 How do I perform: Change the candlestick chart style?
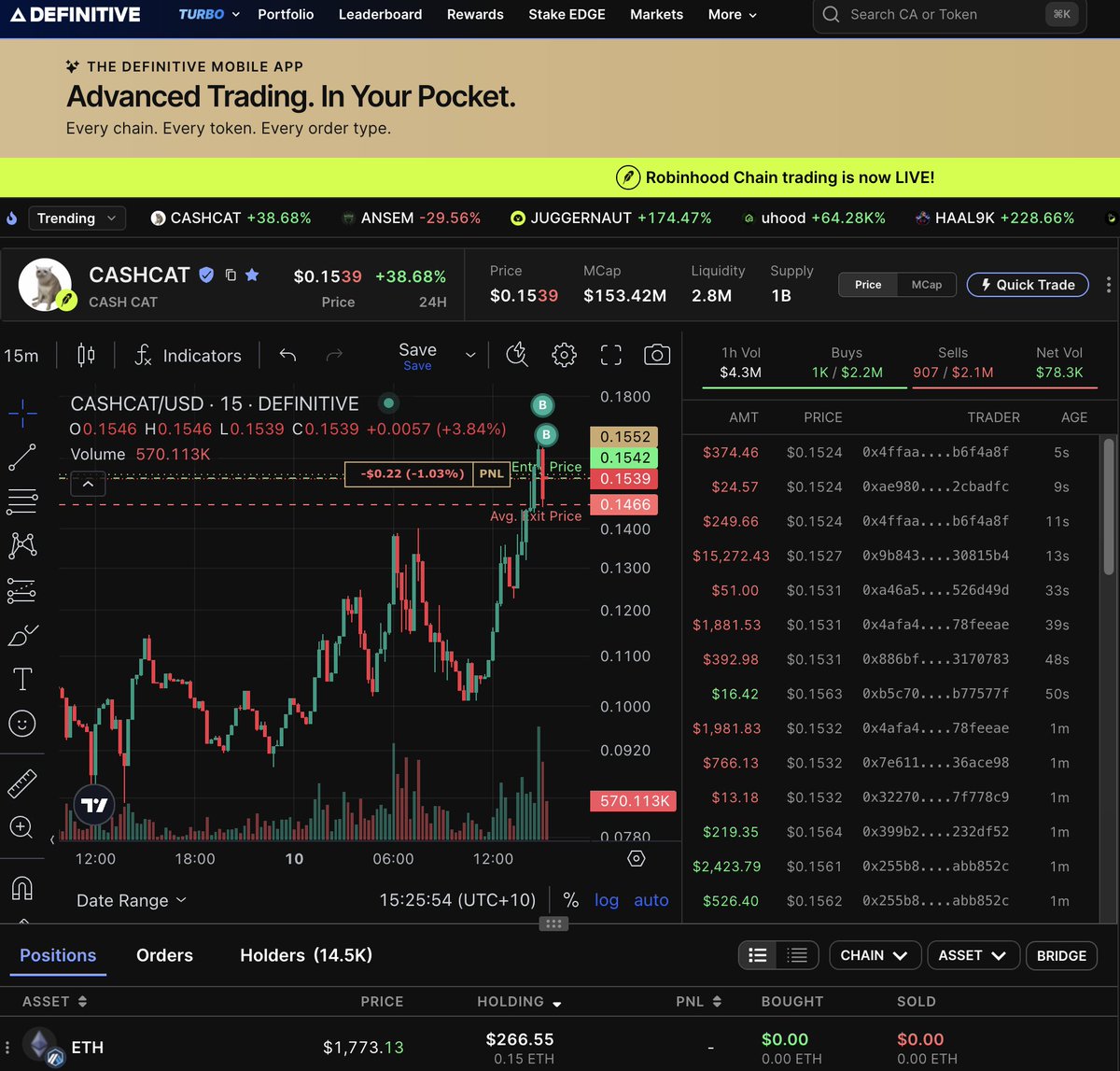point(86,355)
